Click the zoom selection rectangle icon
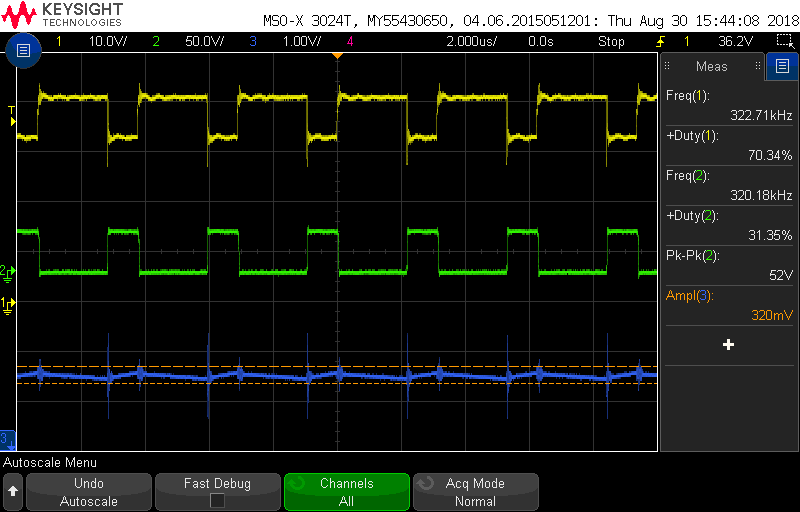Viewport: 800px width, 512px height. [783, 41]
